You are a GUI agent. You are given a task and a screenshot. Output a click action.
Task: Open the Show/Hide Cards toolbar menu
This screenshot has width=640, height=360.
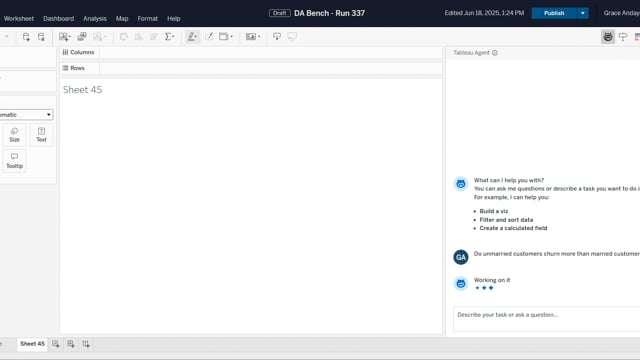[x=253, y=37]
